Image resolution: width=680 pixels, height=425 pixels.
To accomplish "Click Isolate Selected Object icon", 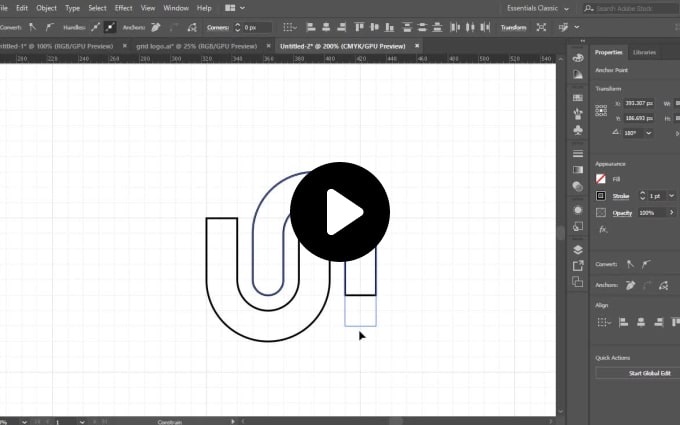I will tap(541, 27).
